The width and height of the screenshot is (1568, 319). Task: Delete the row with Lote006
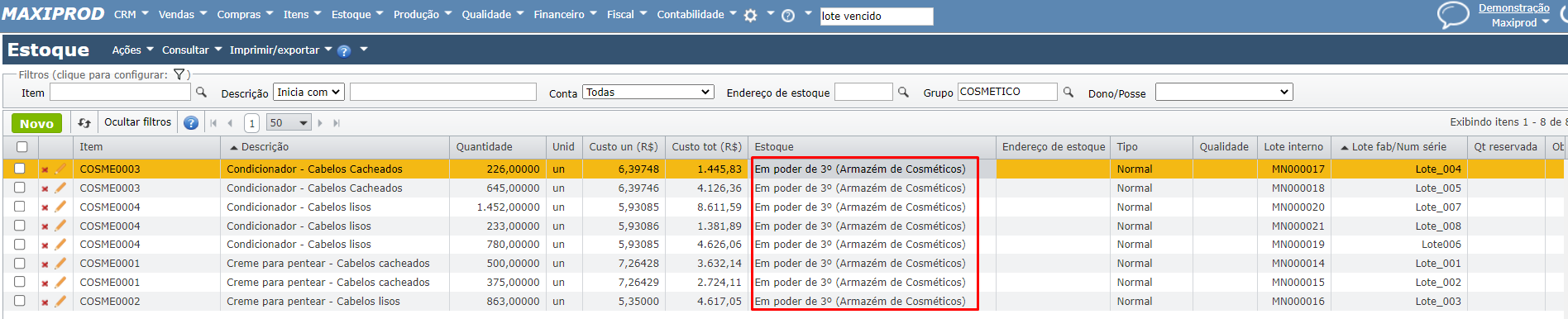[x=45, y=245]
